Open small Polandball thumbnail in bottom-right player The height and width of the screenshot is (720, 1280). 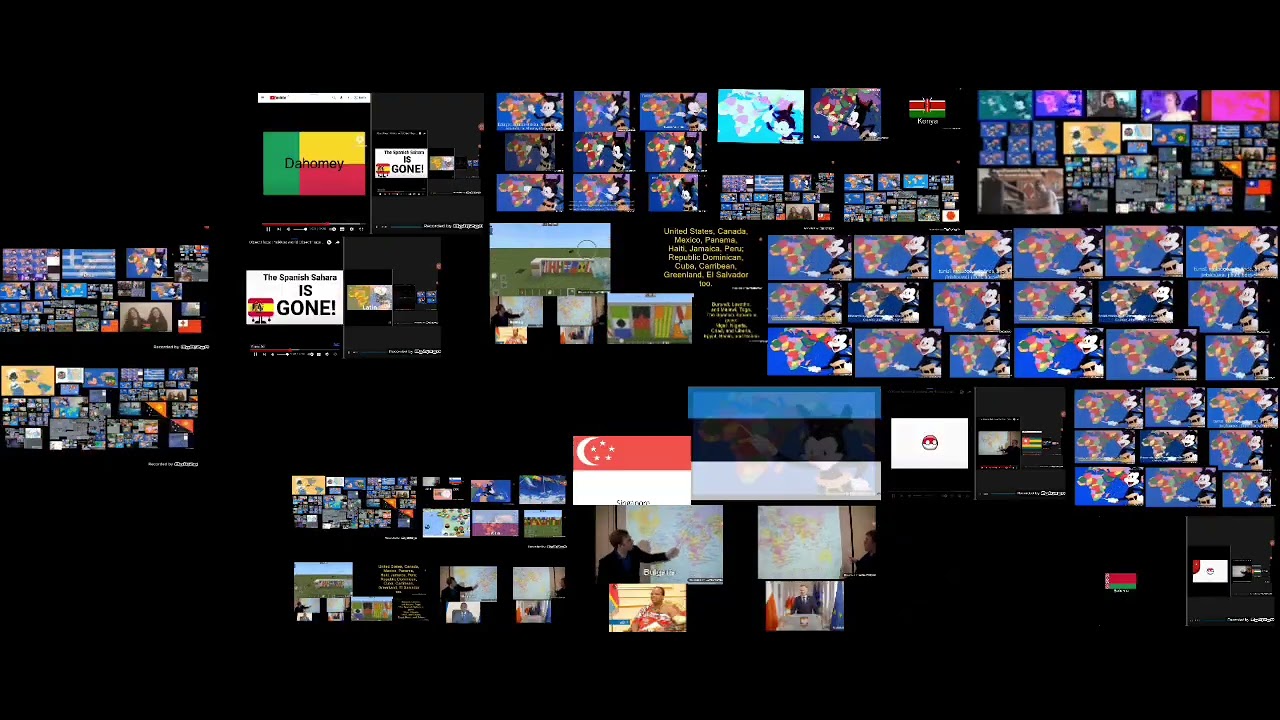click(x=1210, y=571)
